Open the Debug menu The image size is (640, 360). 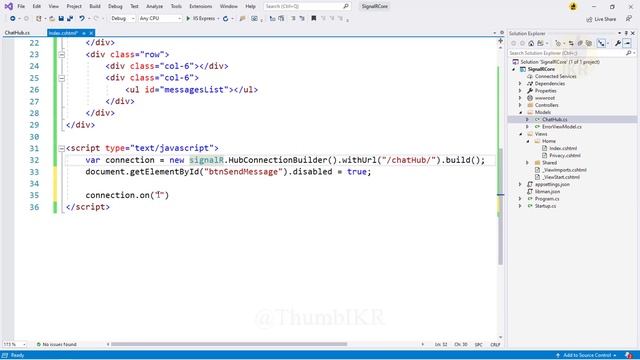[115, 6]
